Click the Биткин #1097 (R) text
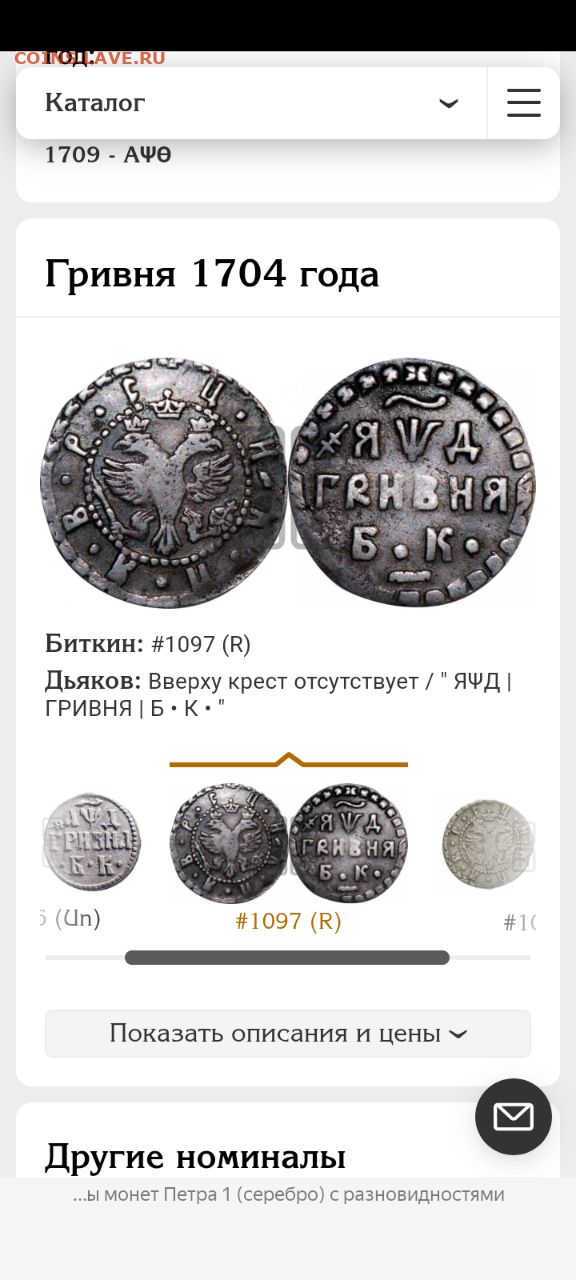The width and height of the screenshot is (576, 1280). 148,644
